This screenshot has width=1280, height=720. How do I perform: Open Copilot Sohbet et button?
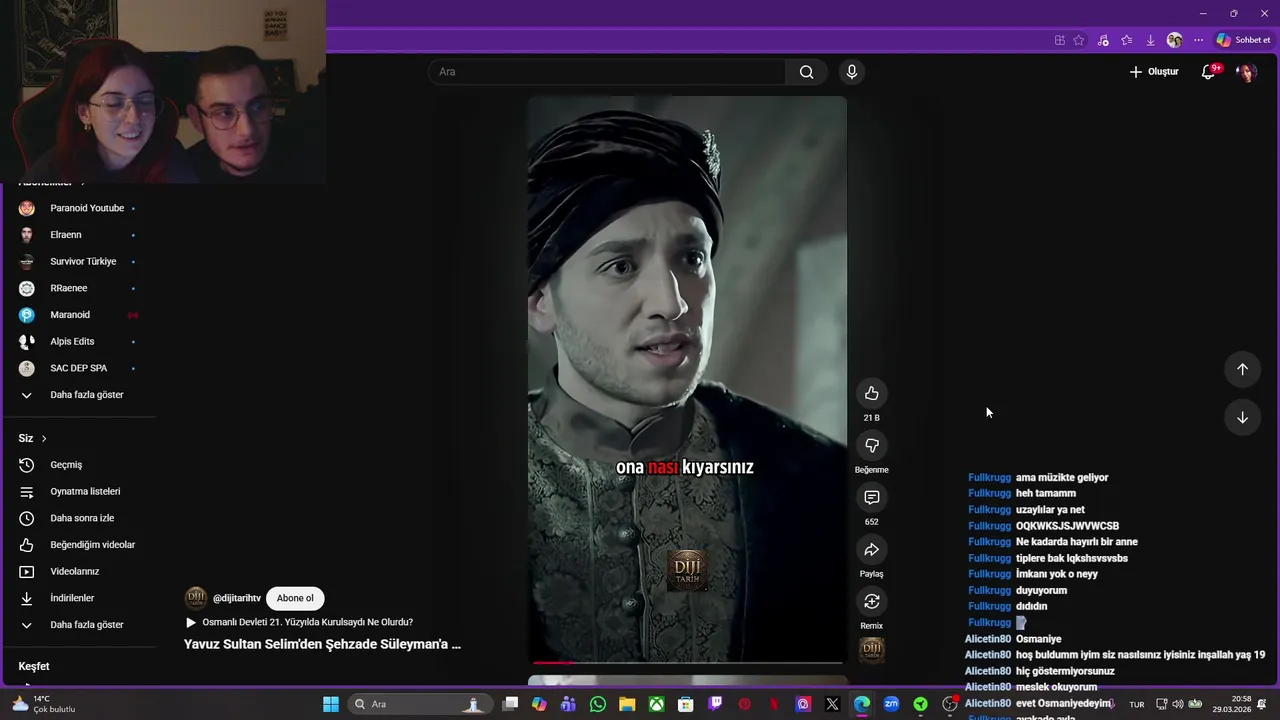pos(1243,40)
